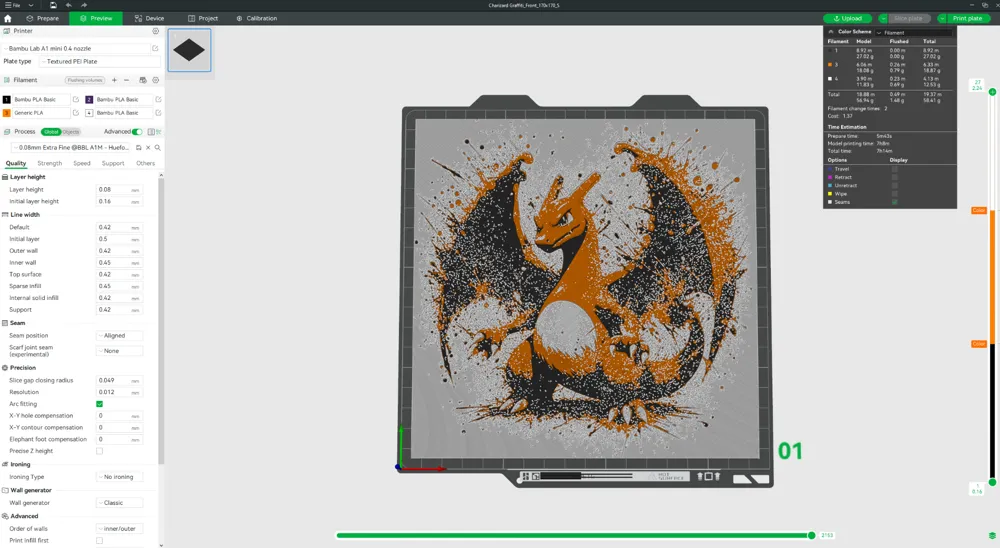The image size is (1000, 548).
Task: Open the dropdown arrow beside Print plate
Action: (942, 19)
